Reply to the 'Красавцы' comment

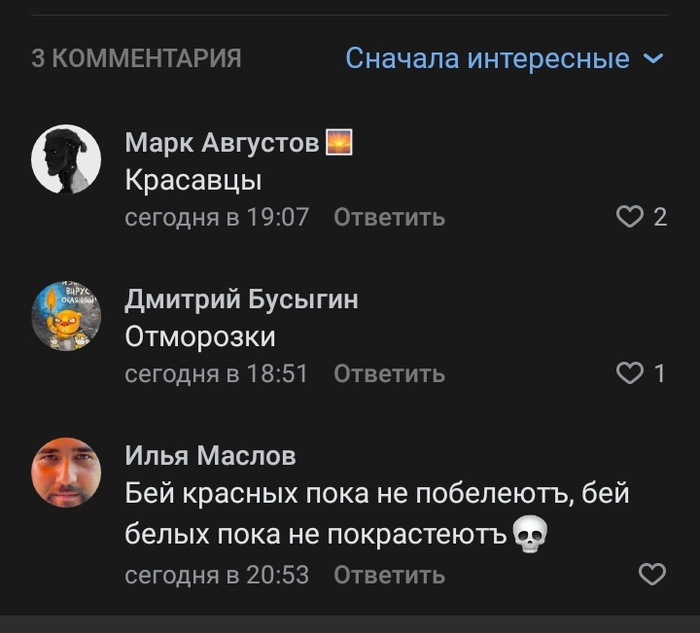389,217
